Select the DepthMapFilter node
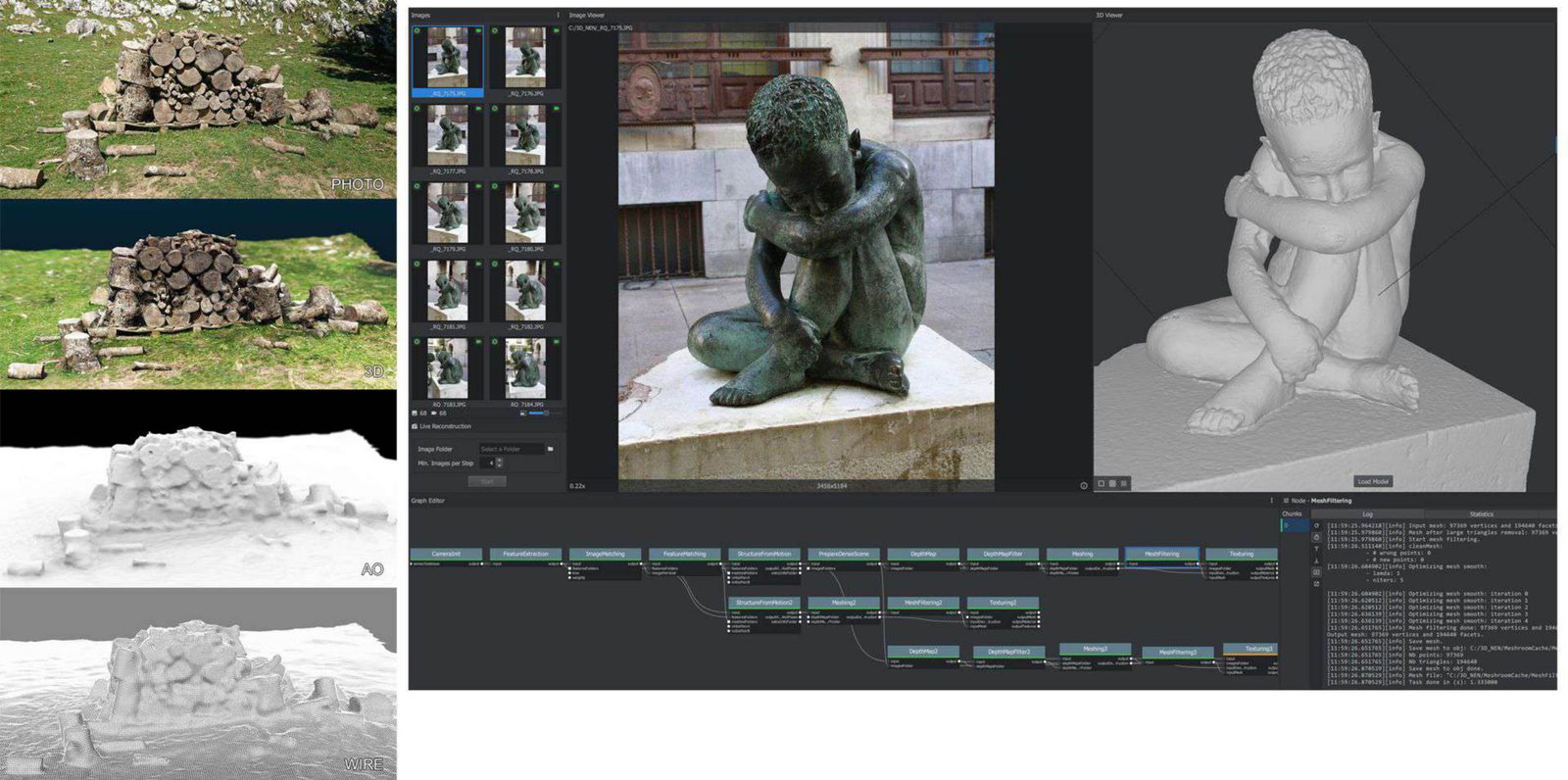The image size is (1568, 780). click(x=1003, y=554)
